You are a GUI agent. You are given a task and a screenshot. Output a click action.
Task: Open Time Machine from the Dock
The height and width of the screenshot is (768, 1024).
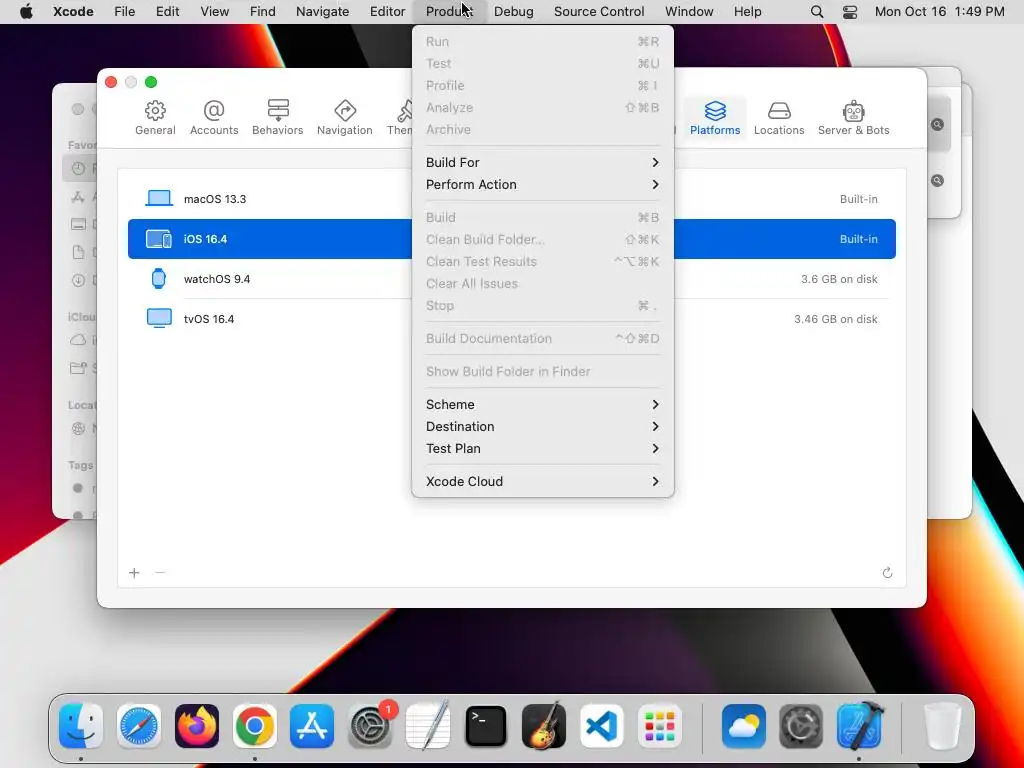click(x=801, y=726)
